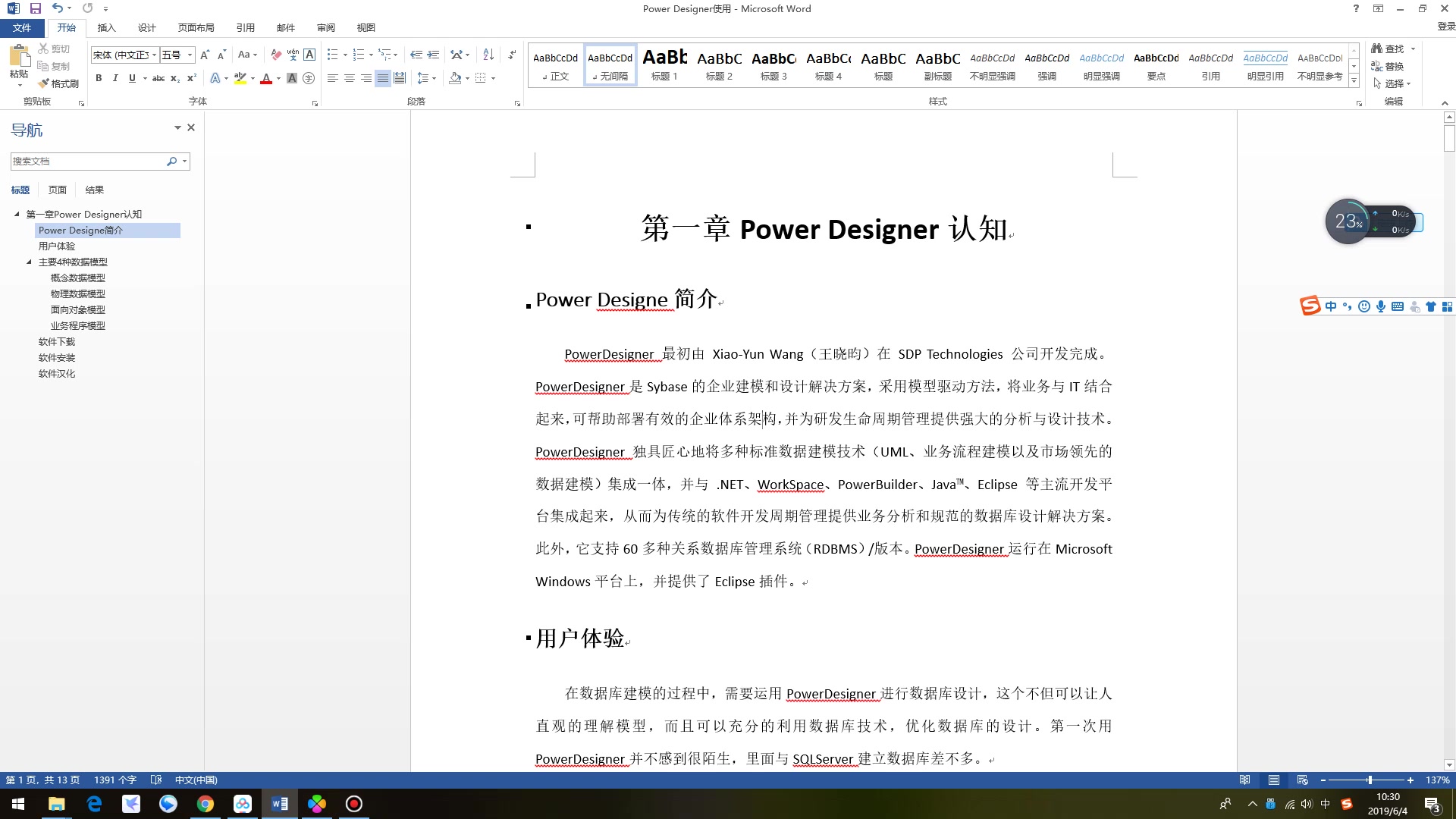
Task: Open the font size dropdown (五号)
Action: 190,55
